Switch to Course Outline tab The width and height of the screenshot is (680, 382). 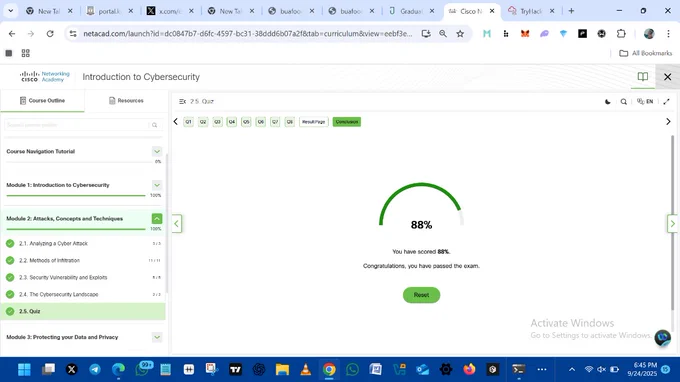pyautogui.click(x=42, y=101)
